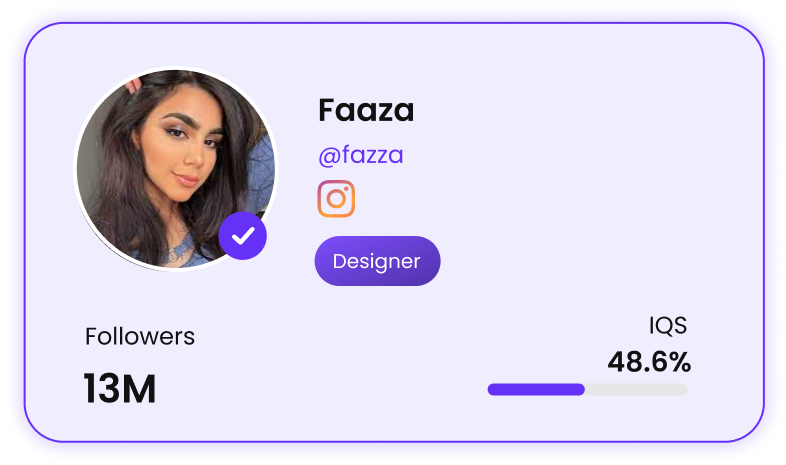Click the Followers label
The width and height of the screenshot is (786, 465).
click(140, 336)
